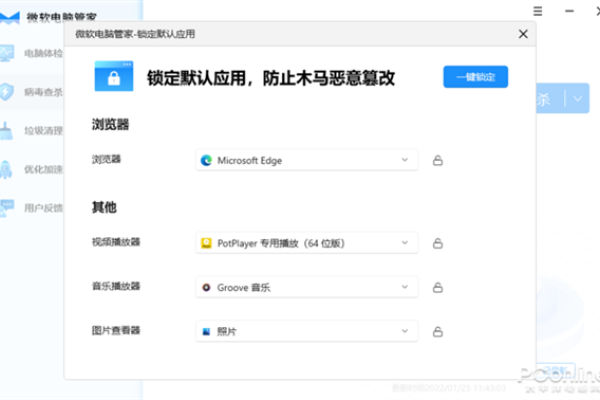Image resolution: width=600 pixels, height=400 pixels.
Task: Open the Microsoft Edge browser dropdown
Action: pyautogui.click(x=307, y=160)
